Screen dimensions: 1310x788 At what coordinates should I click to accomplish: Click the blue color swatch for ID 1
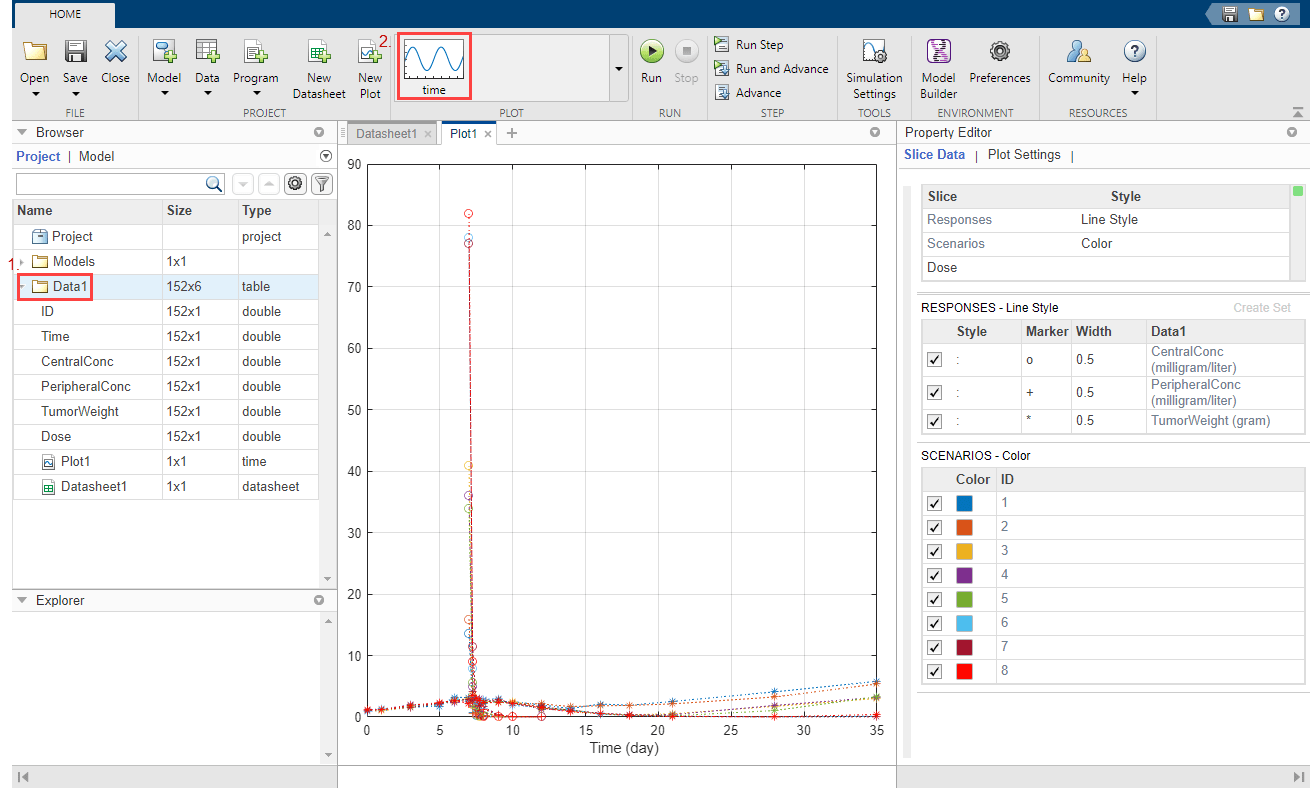coord(965,503)
